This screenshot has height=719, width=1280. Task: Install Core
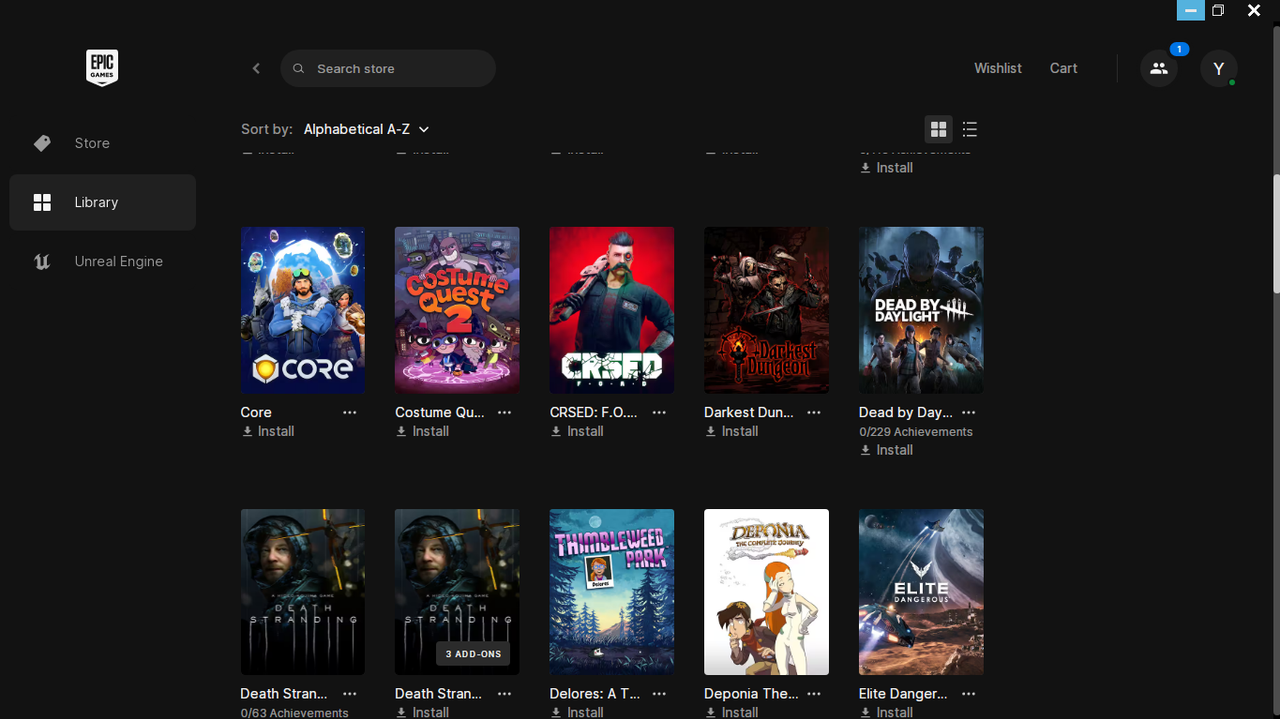pos(268,431)
